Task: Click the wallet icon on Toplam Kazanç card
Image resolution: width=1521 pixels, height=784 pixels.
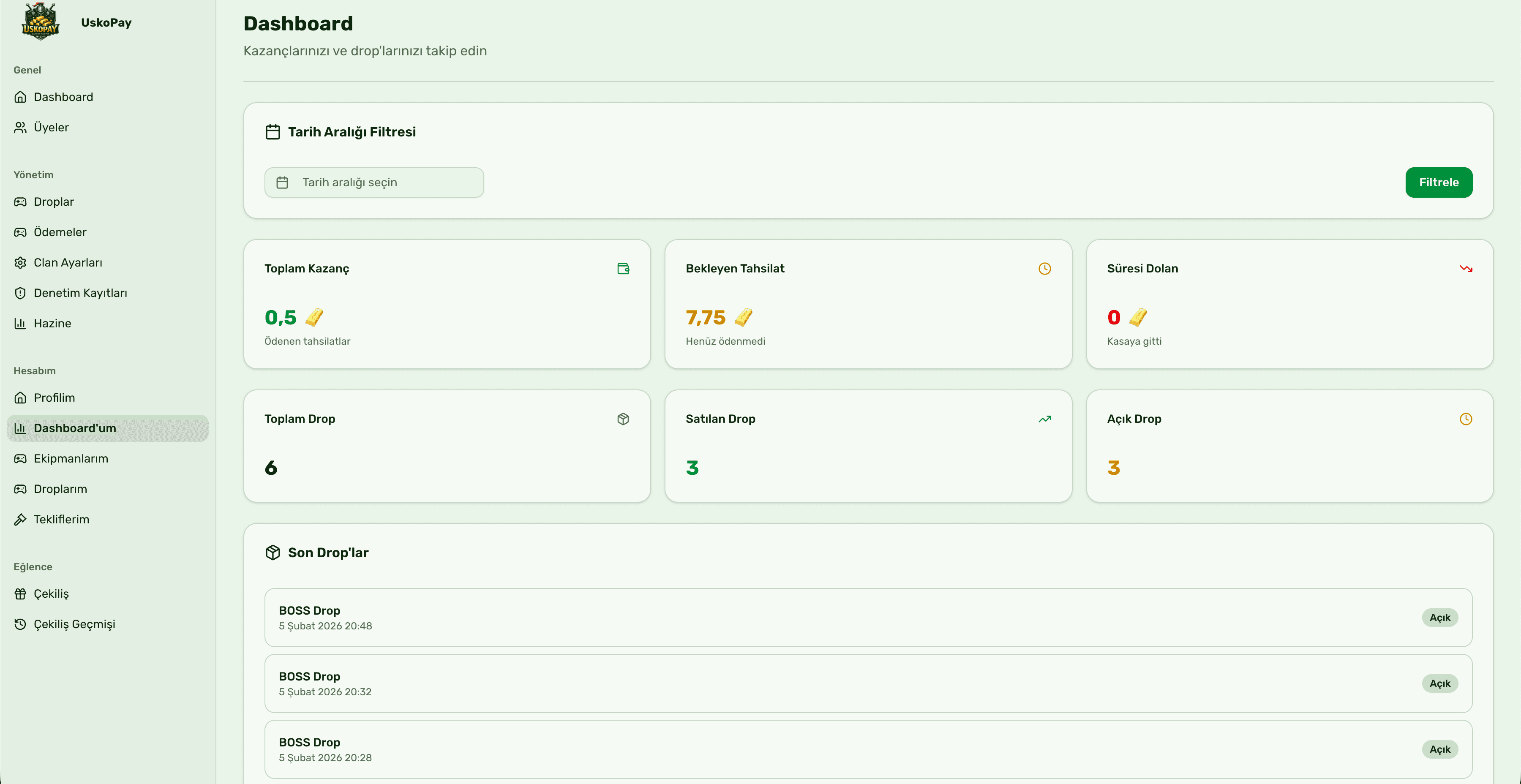Action: click(623, 269)
